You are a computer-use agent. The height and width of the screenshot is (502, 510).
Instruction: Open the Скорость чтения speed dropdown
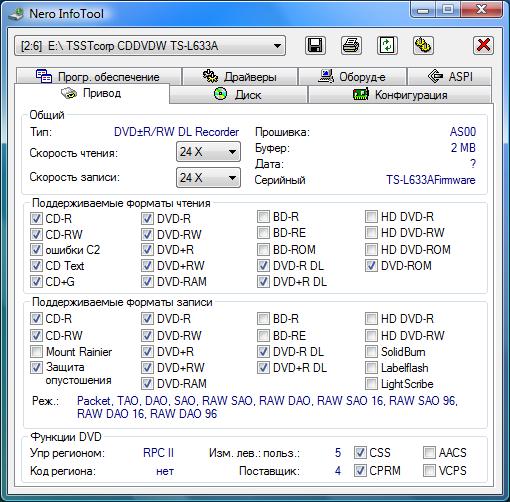(208, 152)
